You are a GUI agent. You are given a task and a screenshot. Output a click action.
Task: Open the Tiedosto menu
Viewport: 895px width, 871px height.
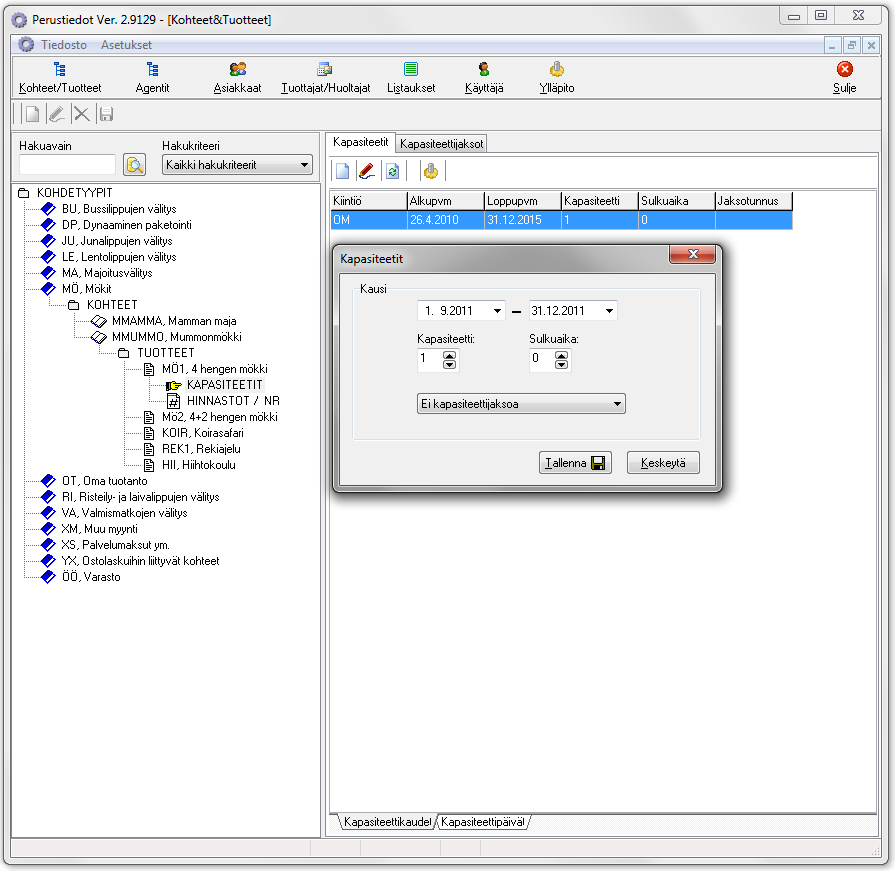click(63, 45)
